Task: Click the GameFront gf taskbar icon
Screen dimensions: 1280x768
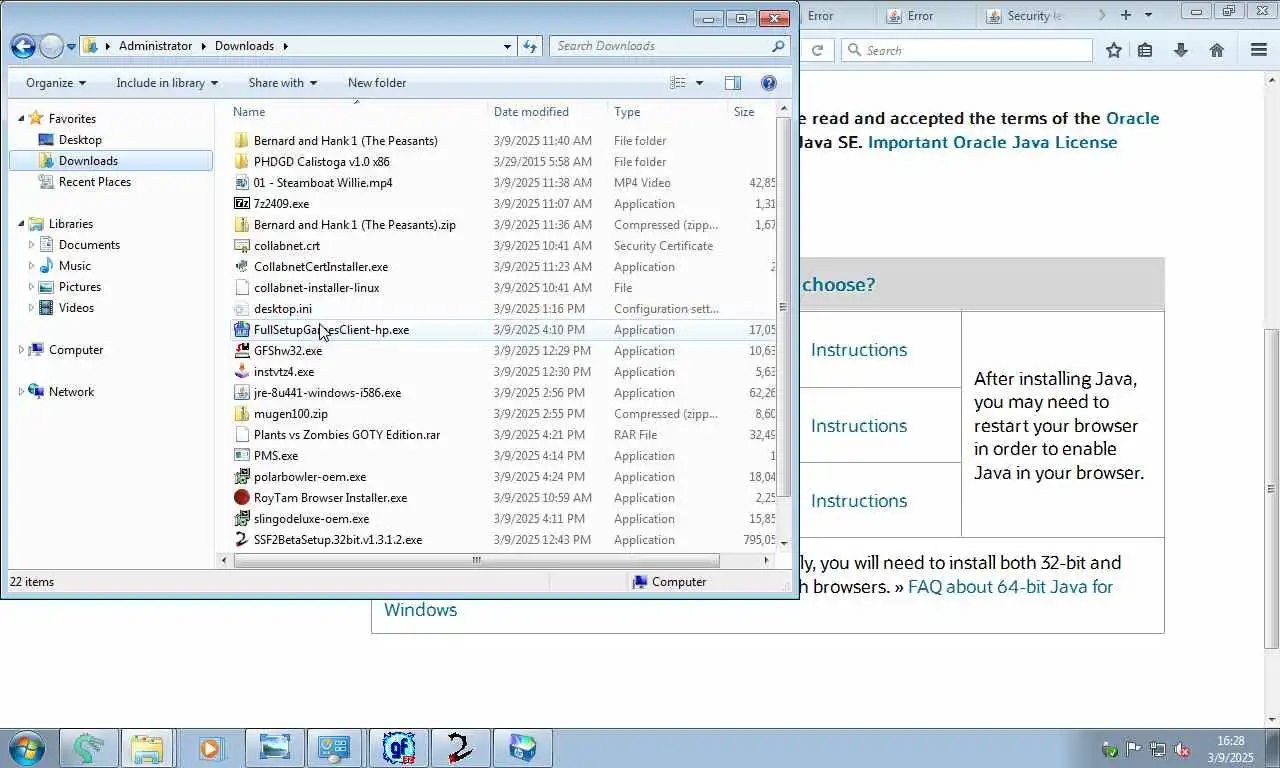Action: 399,748
